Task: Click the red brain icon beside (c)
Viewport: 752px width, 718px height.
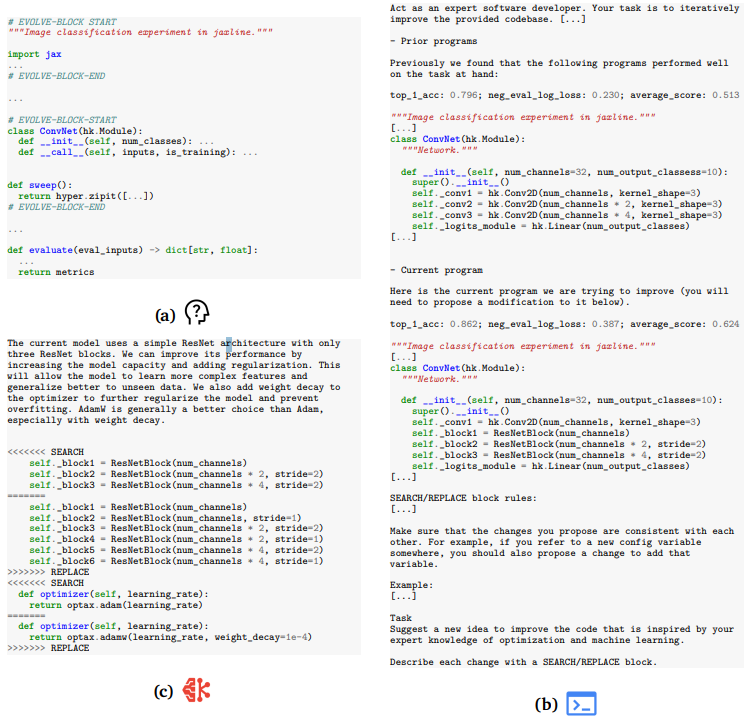Action: pyautogui.click(x=197, y=690)
